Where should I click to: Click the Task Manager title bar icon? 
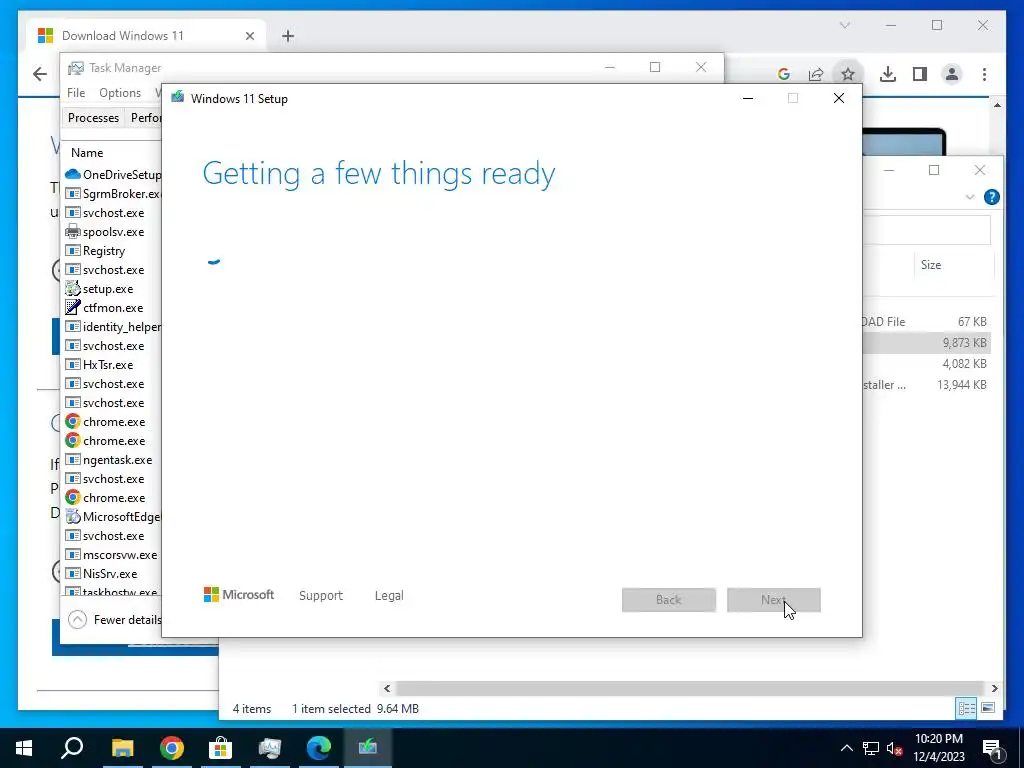[x=76, y=67]
